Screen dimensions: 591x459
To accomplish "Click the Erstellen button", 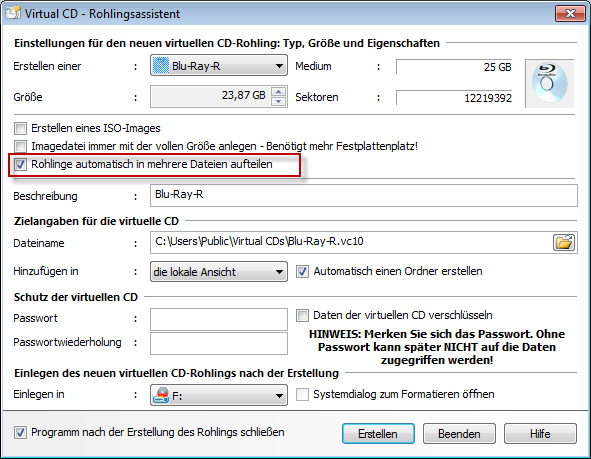I will (x=378, y=434).
